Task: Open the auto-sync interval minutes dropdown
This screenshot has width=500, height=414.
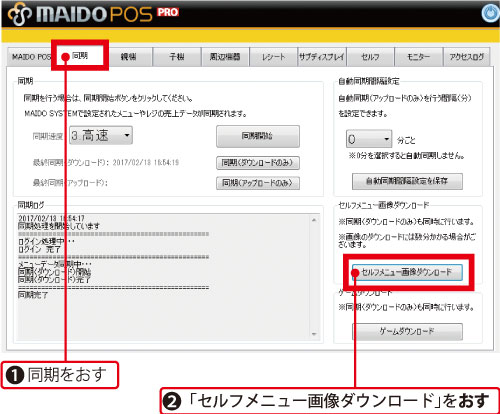Action: [x=369, y=139]
